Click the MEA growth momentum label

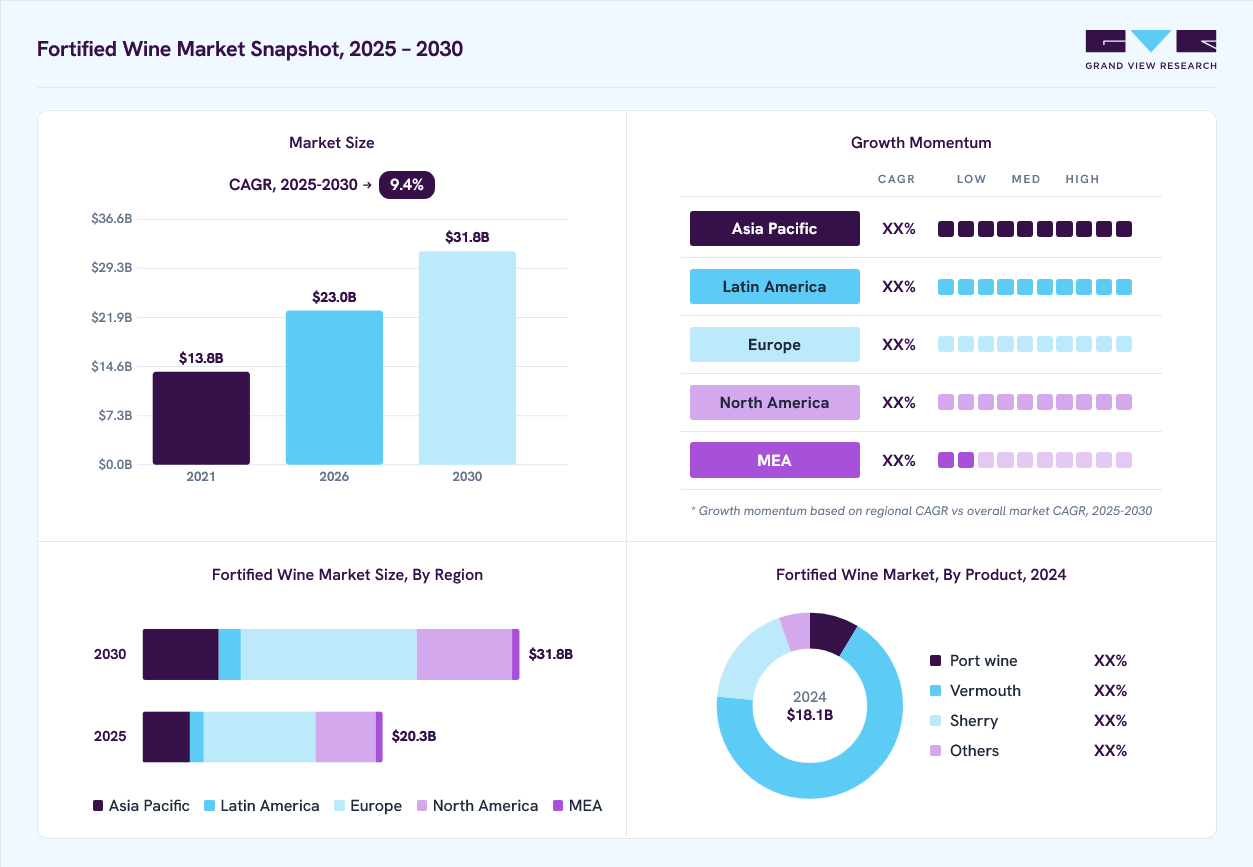[x=775, y=460]
